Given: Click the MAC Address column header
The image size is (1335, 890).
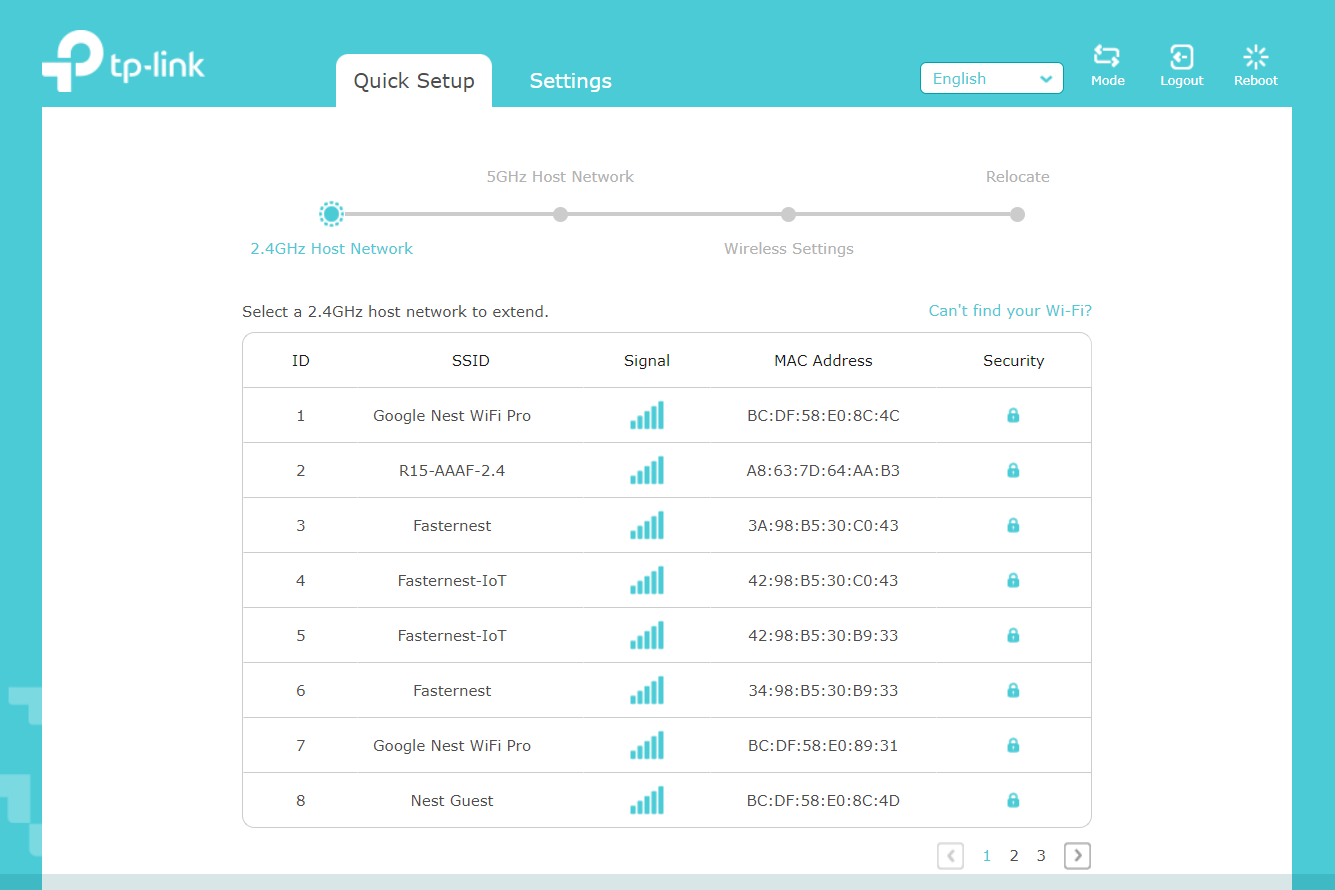Looking at the screenshot, I should click(x=823, y=360).
